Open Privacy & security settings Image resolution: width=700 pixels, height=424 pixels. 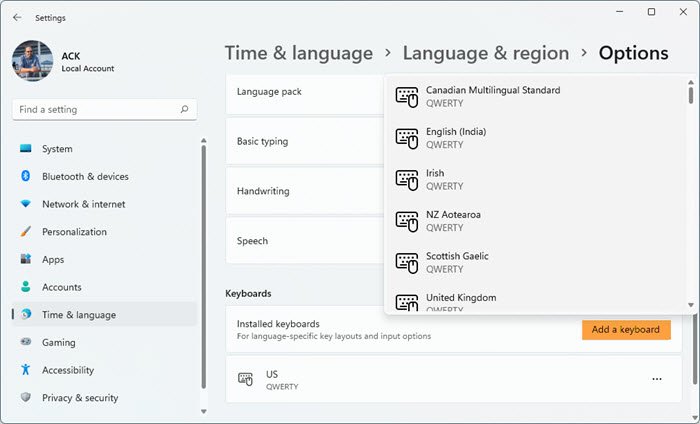pyautogui.click(x=80, y=398)
